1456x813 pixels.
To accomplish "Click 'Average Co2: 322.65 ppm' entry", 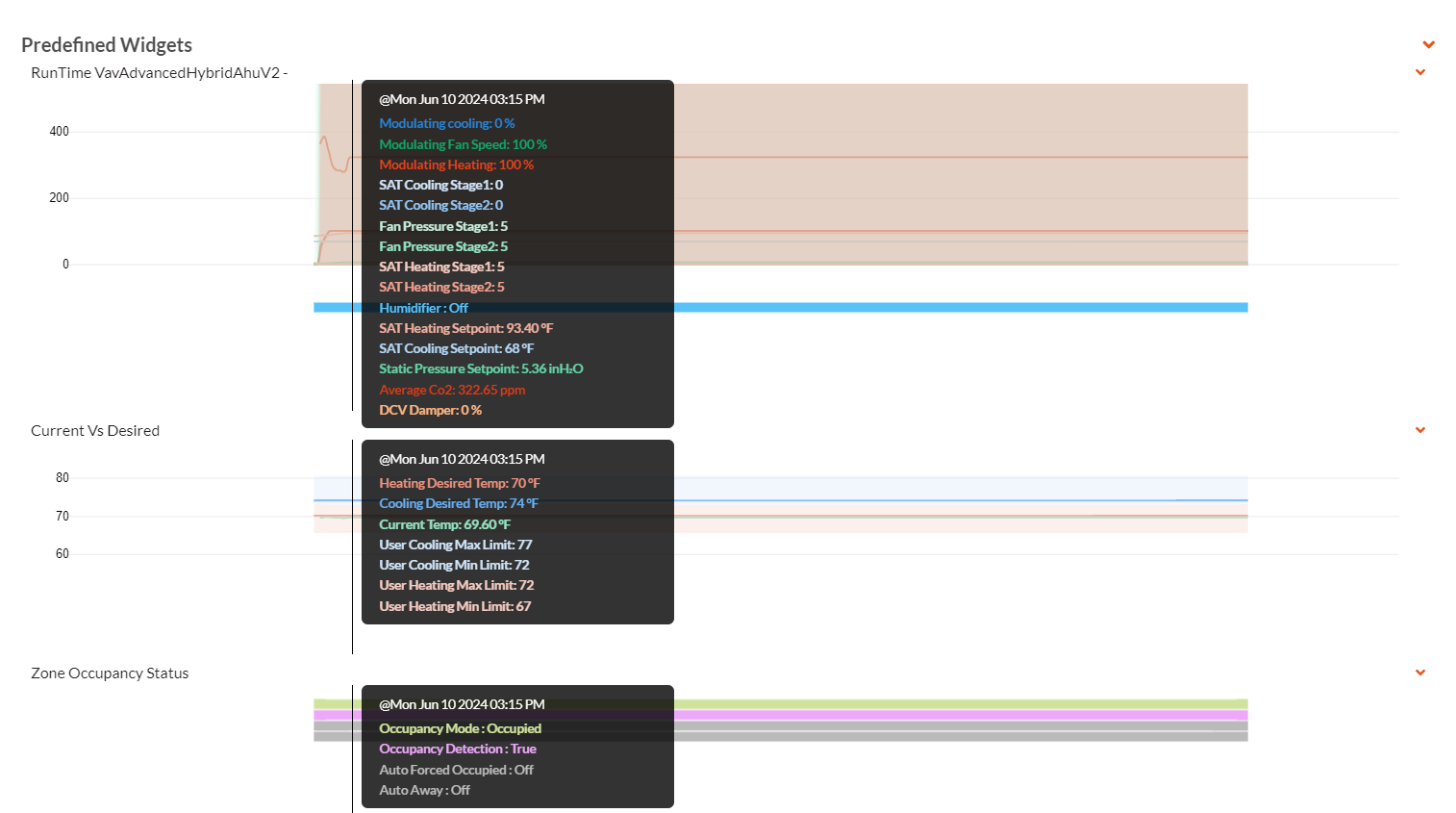I will point(452,390).
